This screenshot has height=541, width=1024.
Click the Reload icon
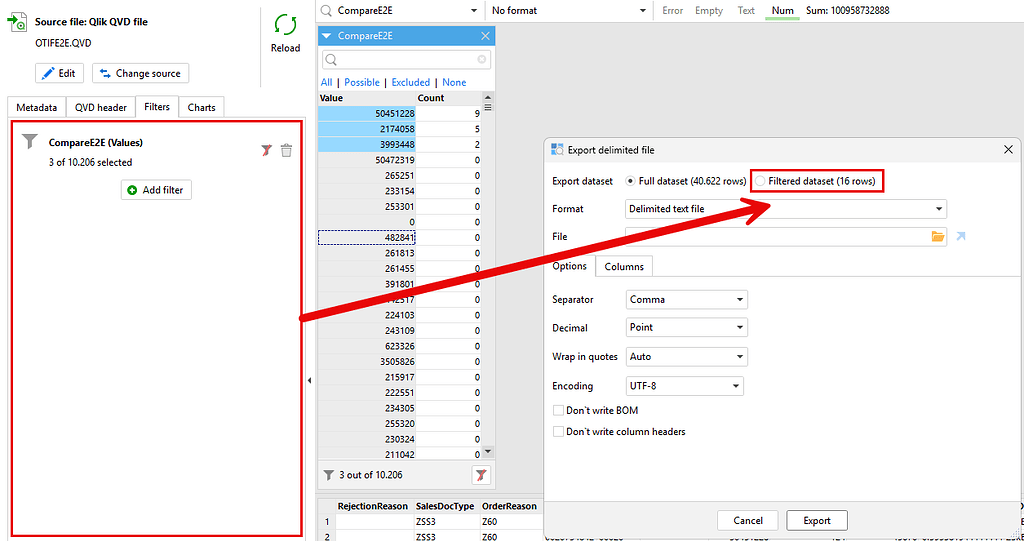tap(285, 25)
